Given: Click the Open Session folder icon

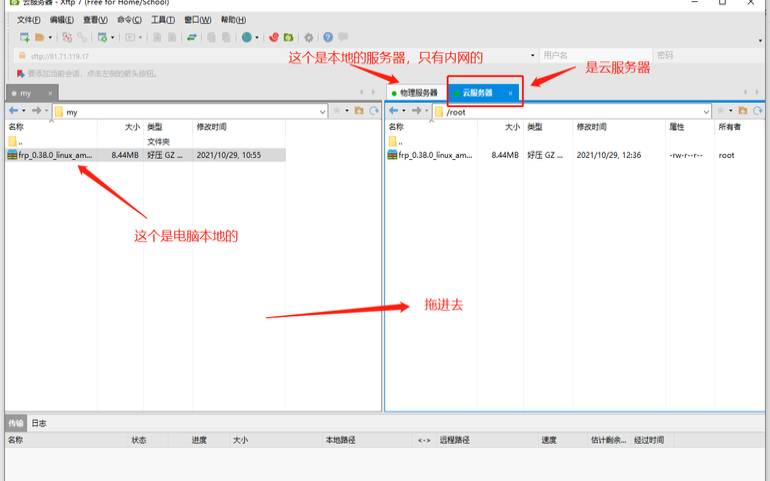Looking at the screenshot, I should click(40, 37).
